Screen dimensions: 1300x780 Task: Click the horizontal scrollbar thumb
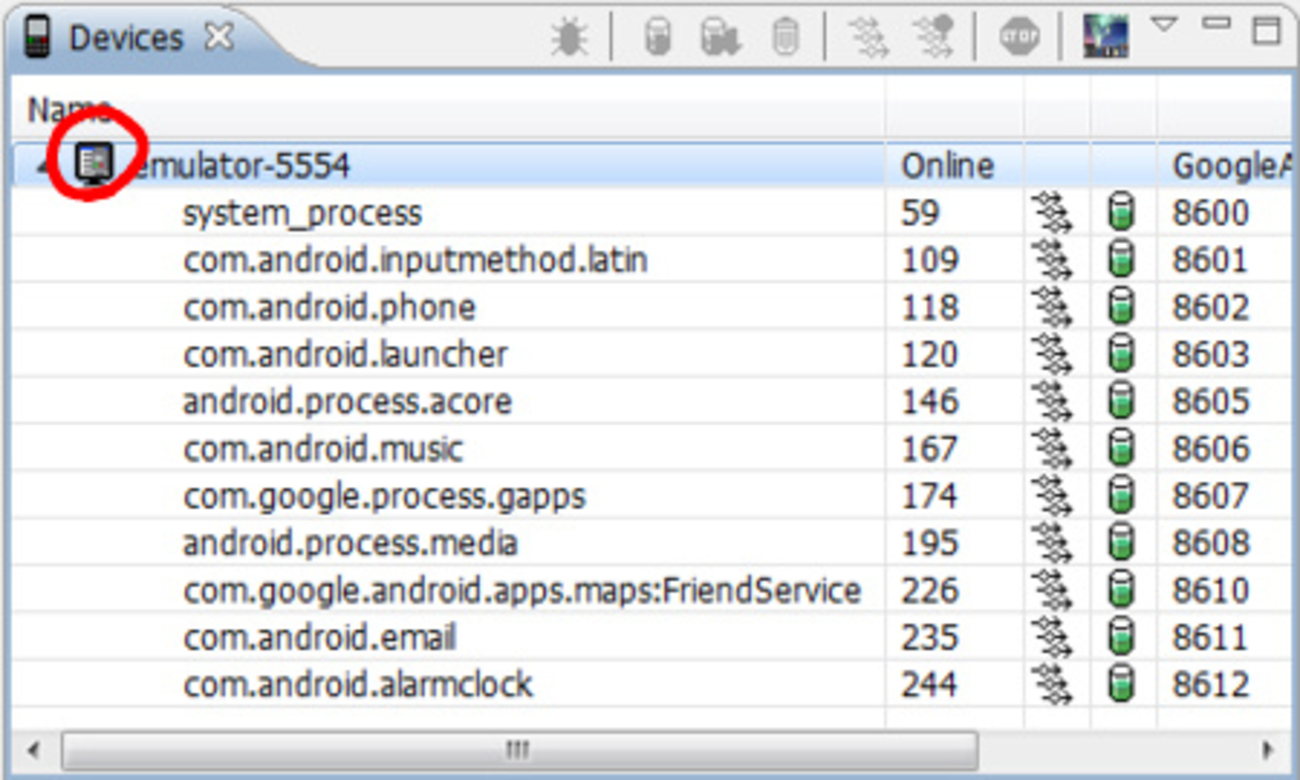(518, 749)
